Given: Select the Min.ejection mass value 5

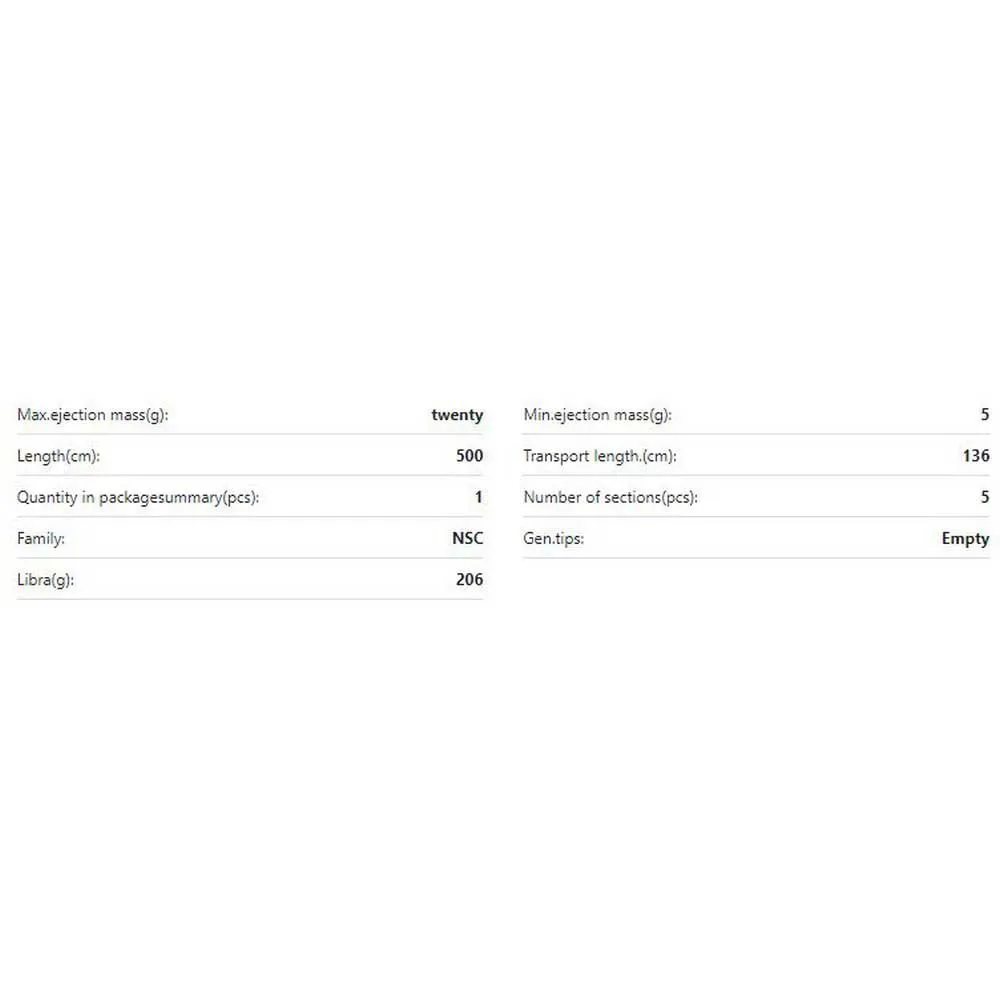Looking at the screenshot, I should pos(984,415).
